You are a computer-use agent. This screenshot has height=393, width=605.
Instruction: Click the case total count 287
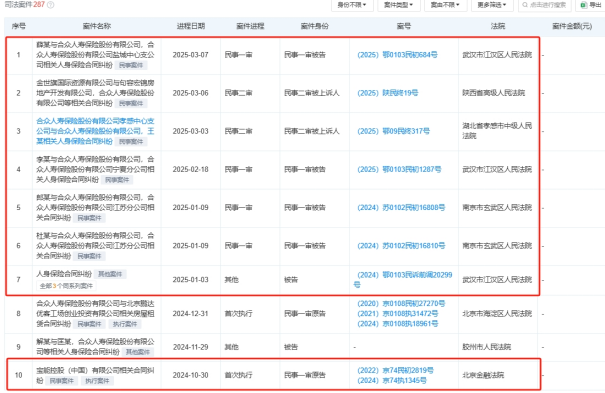coord(39,5)
